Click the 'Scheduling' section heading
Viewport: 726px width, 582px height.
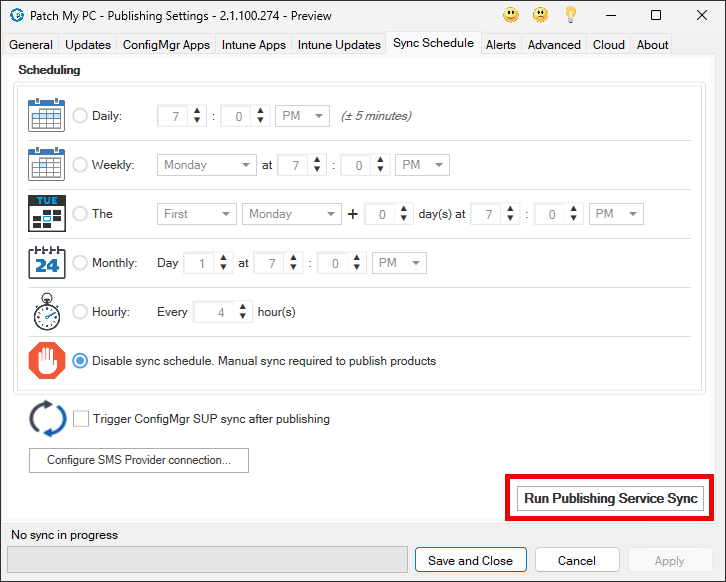point(49,70)
